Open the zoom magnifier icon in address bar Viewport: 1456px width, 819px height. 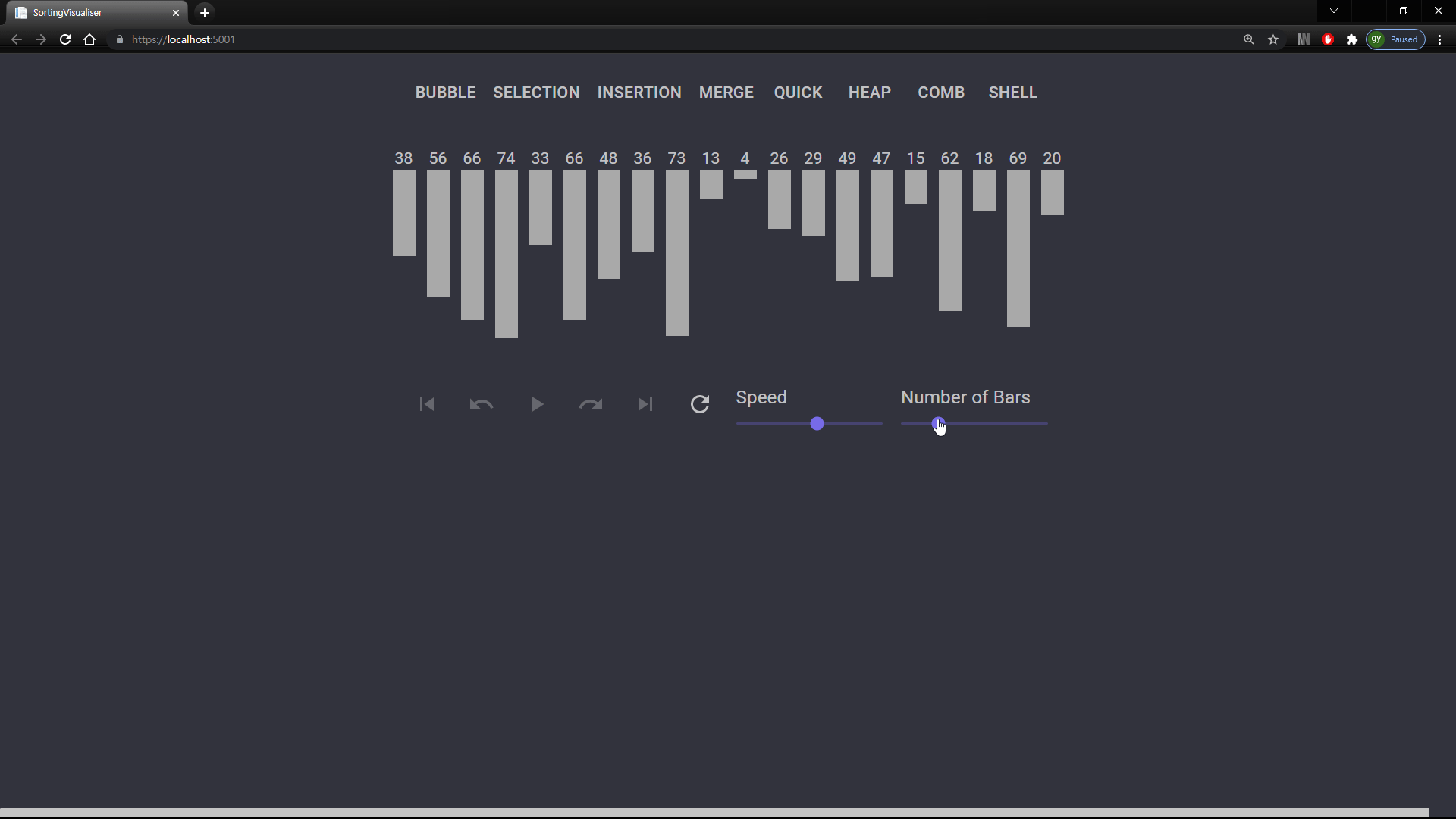coord(1249,39)
